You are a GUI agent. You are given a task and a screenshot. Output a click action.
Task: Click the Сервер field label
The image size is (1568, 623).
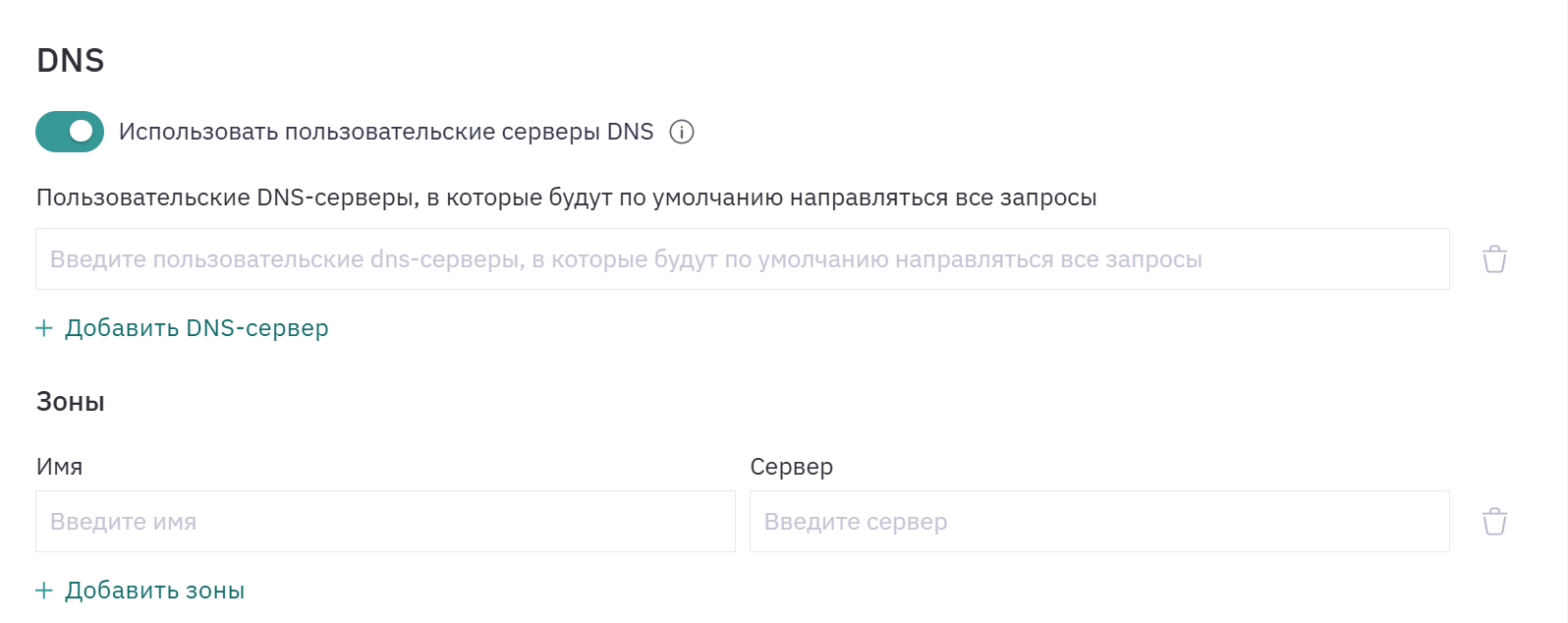pyautogui.click(x=792, y=468)
